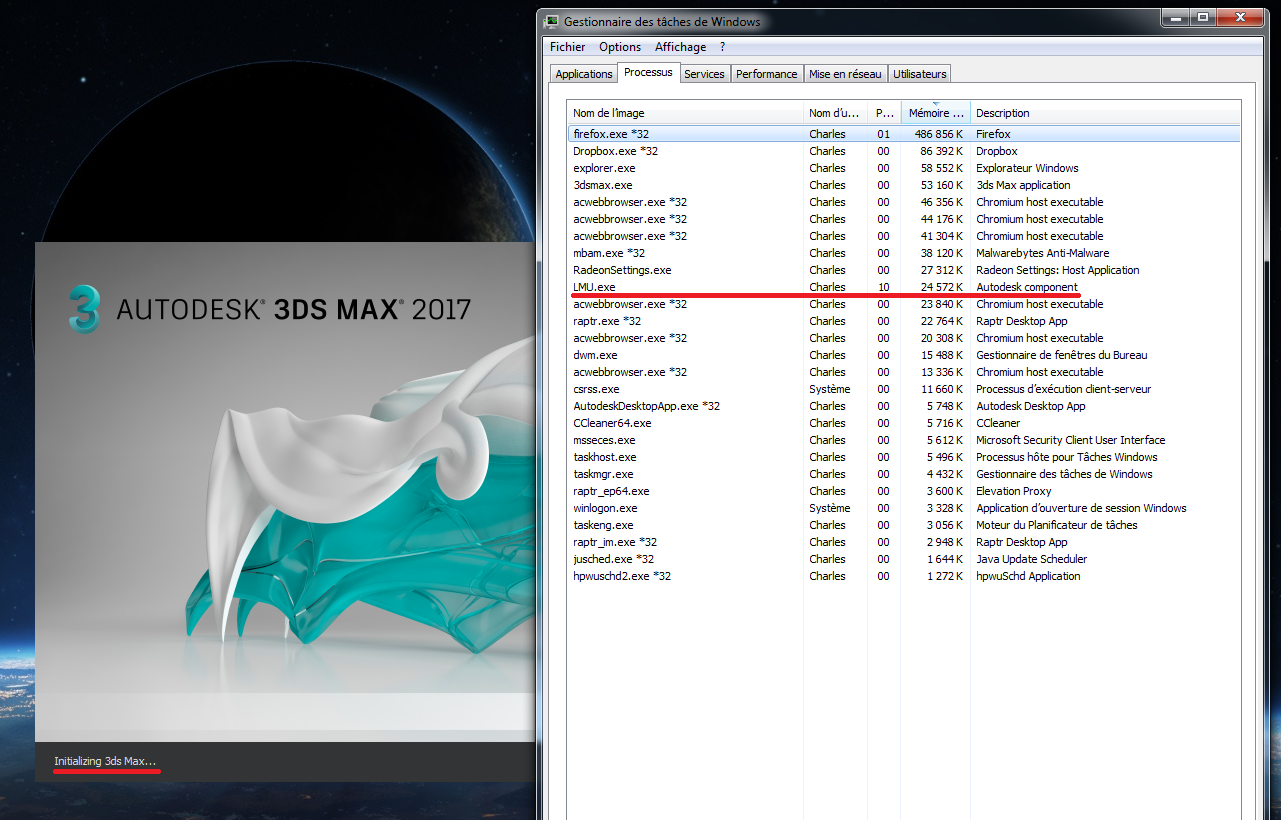Switch to the Services tab
Image resolution: width=1281 pixels, height=820 pixels.
pyautogui.click(x=704, y=74)
